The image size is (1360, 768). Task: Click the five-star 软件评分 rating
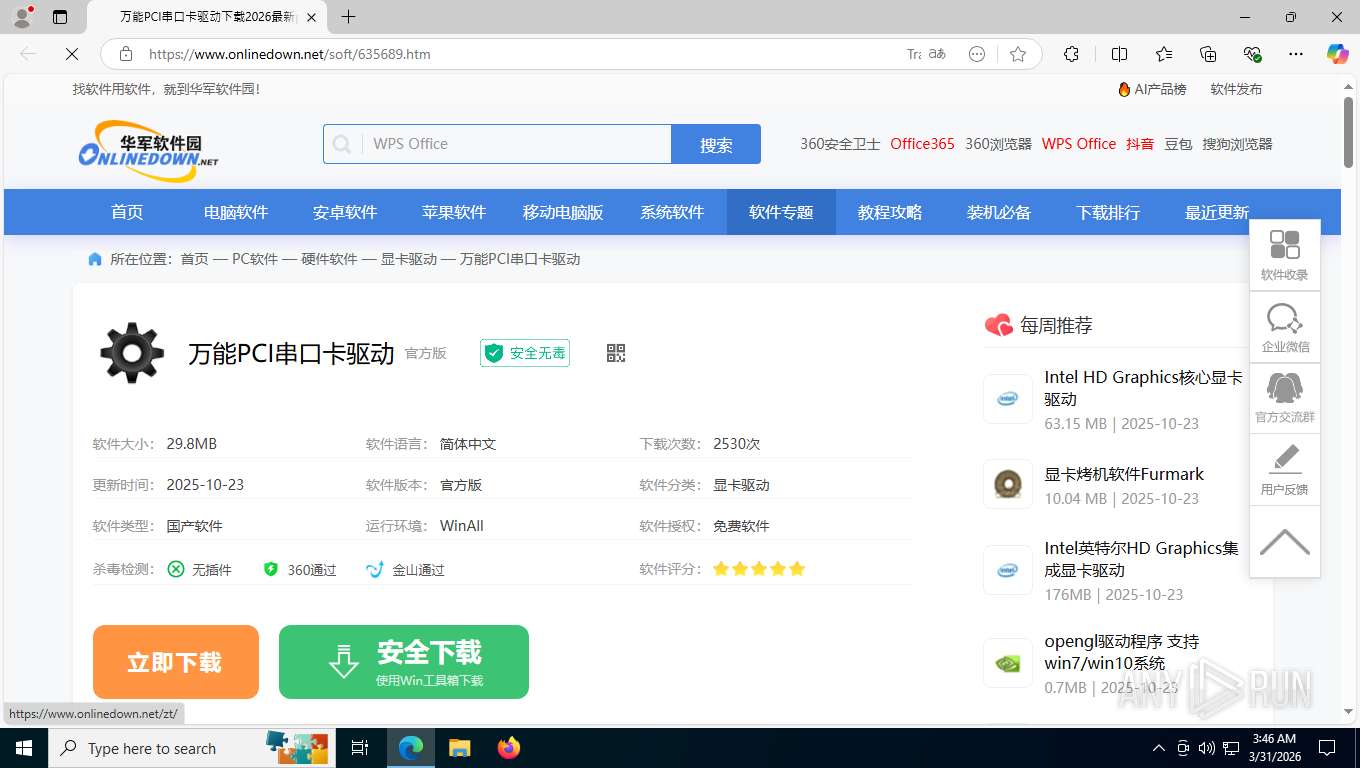[759, 569]
